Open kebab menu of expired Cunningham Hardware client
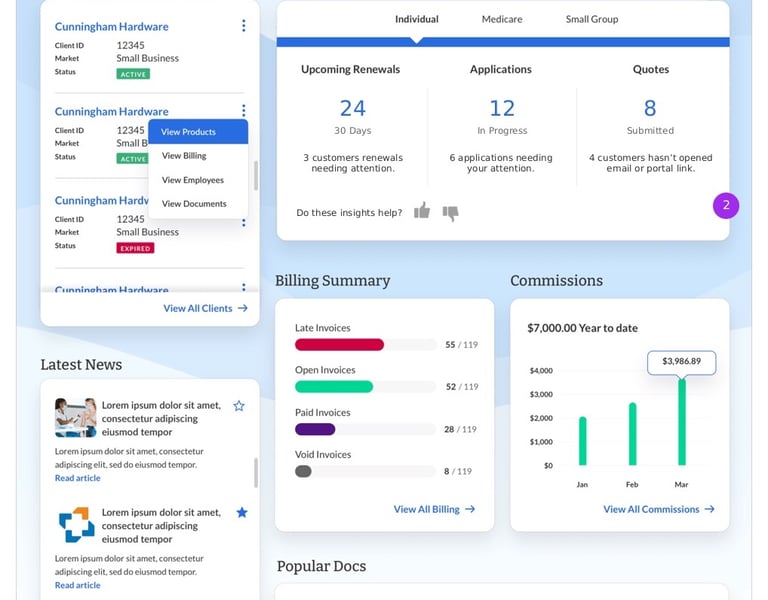 click(243, 223)
